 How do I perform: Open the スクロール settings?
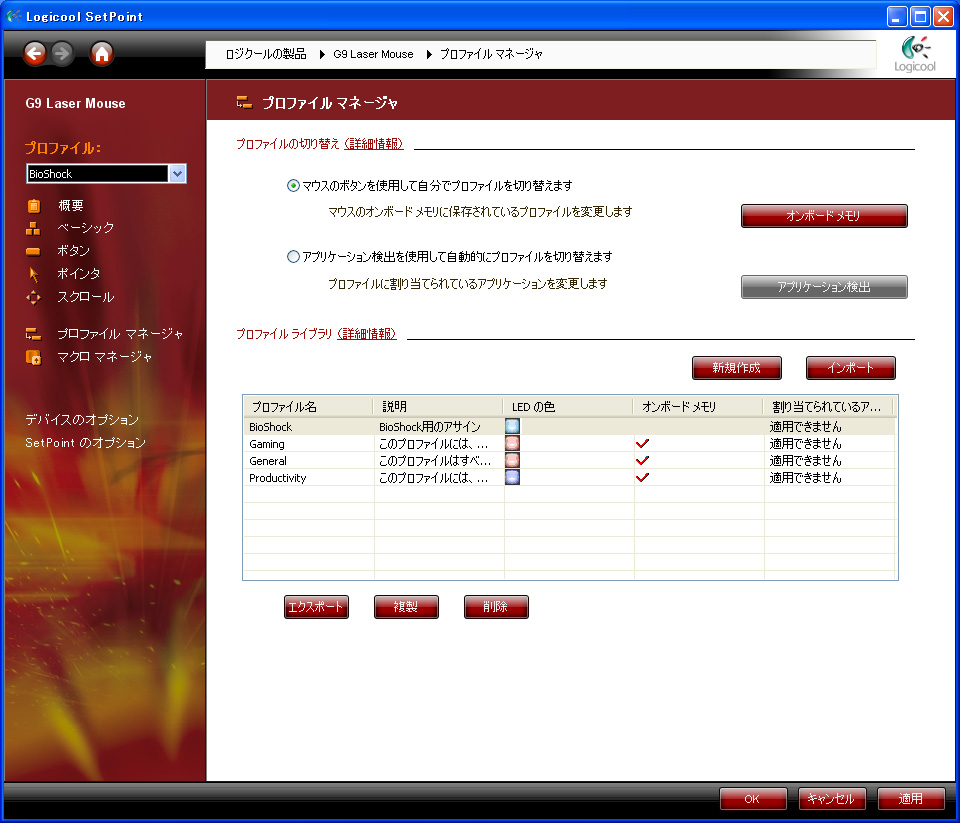click(86, 297)
